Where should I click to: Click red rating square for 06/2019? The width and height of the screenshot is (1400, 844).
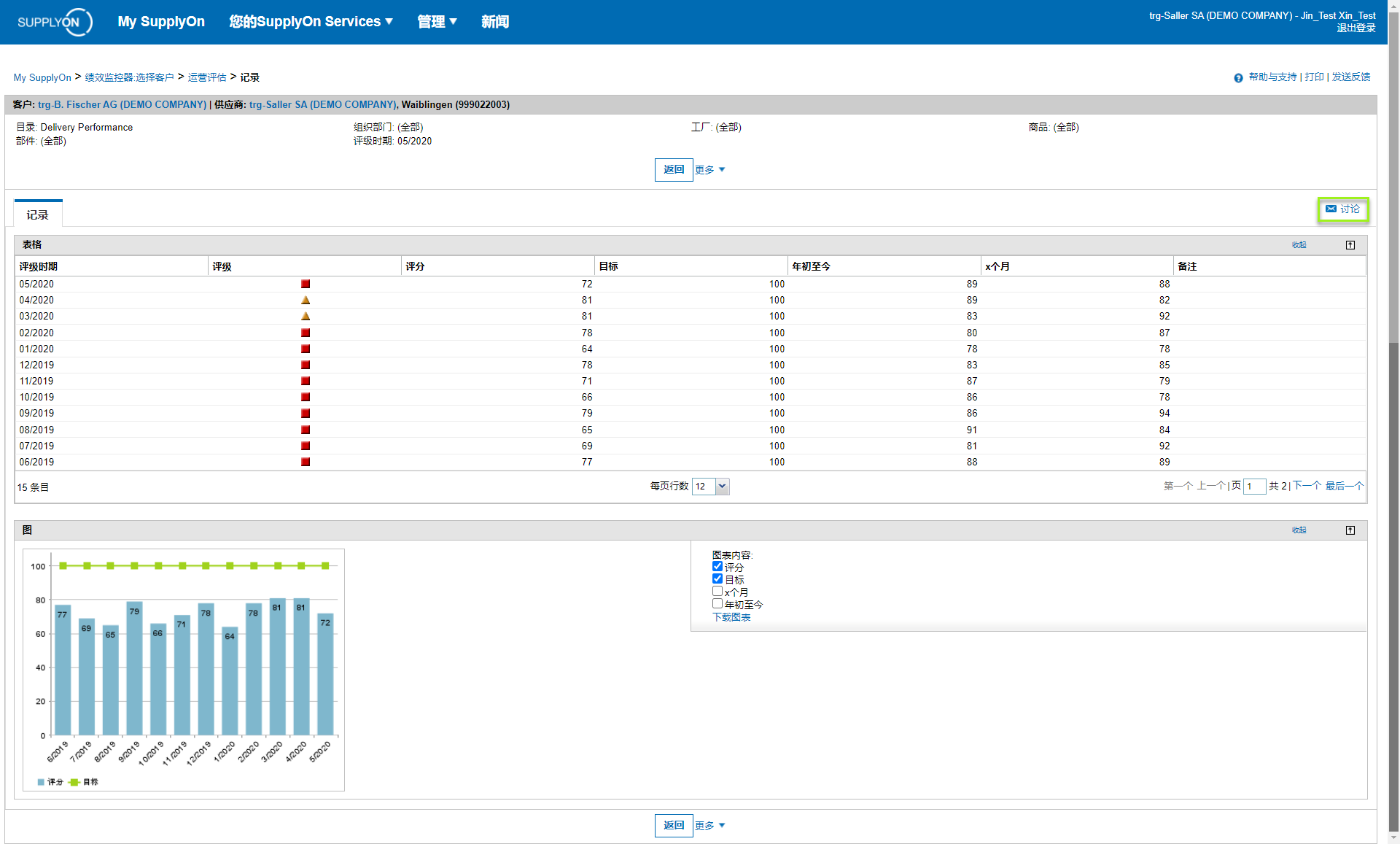(x=306, y=462)
